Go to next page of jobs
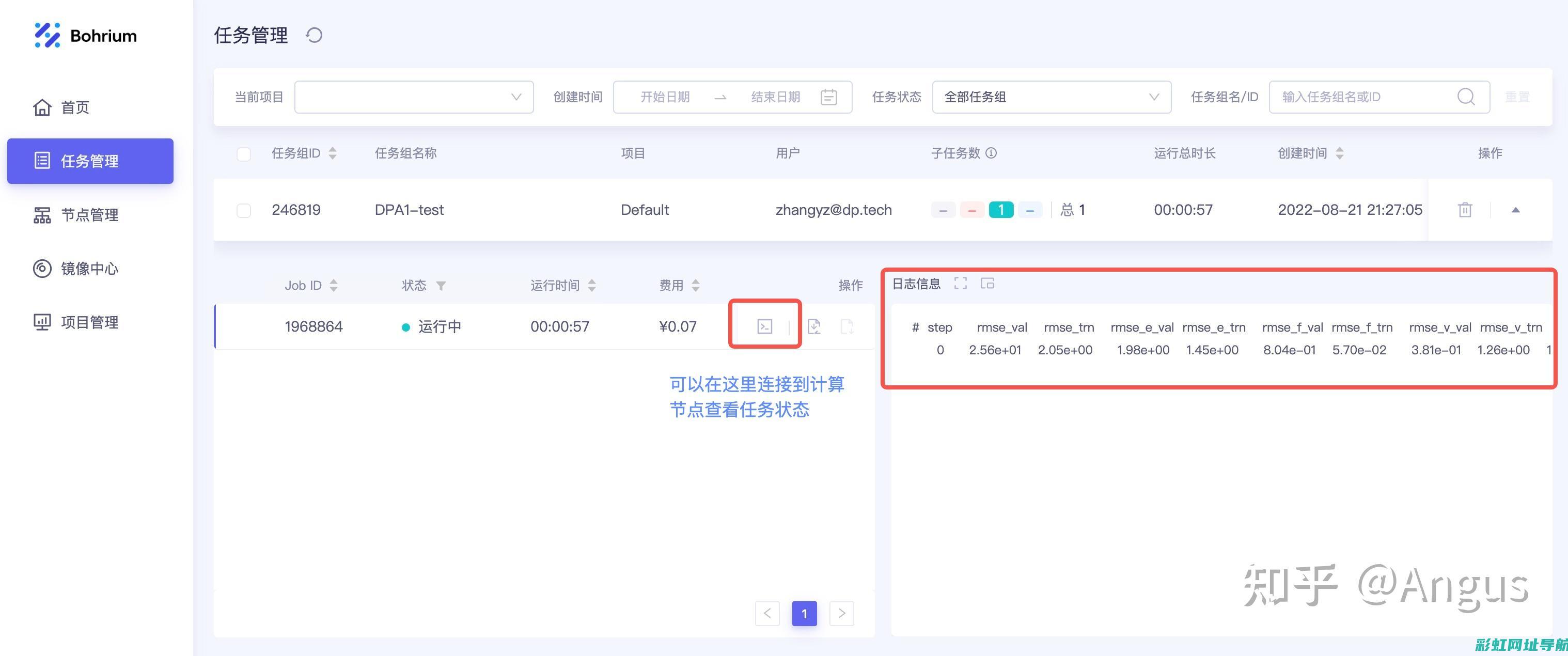 [x=842, y=614]
